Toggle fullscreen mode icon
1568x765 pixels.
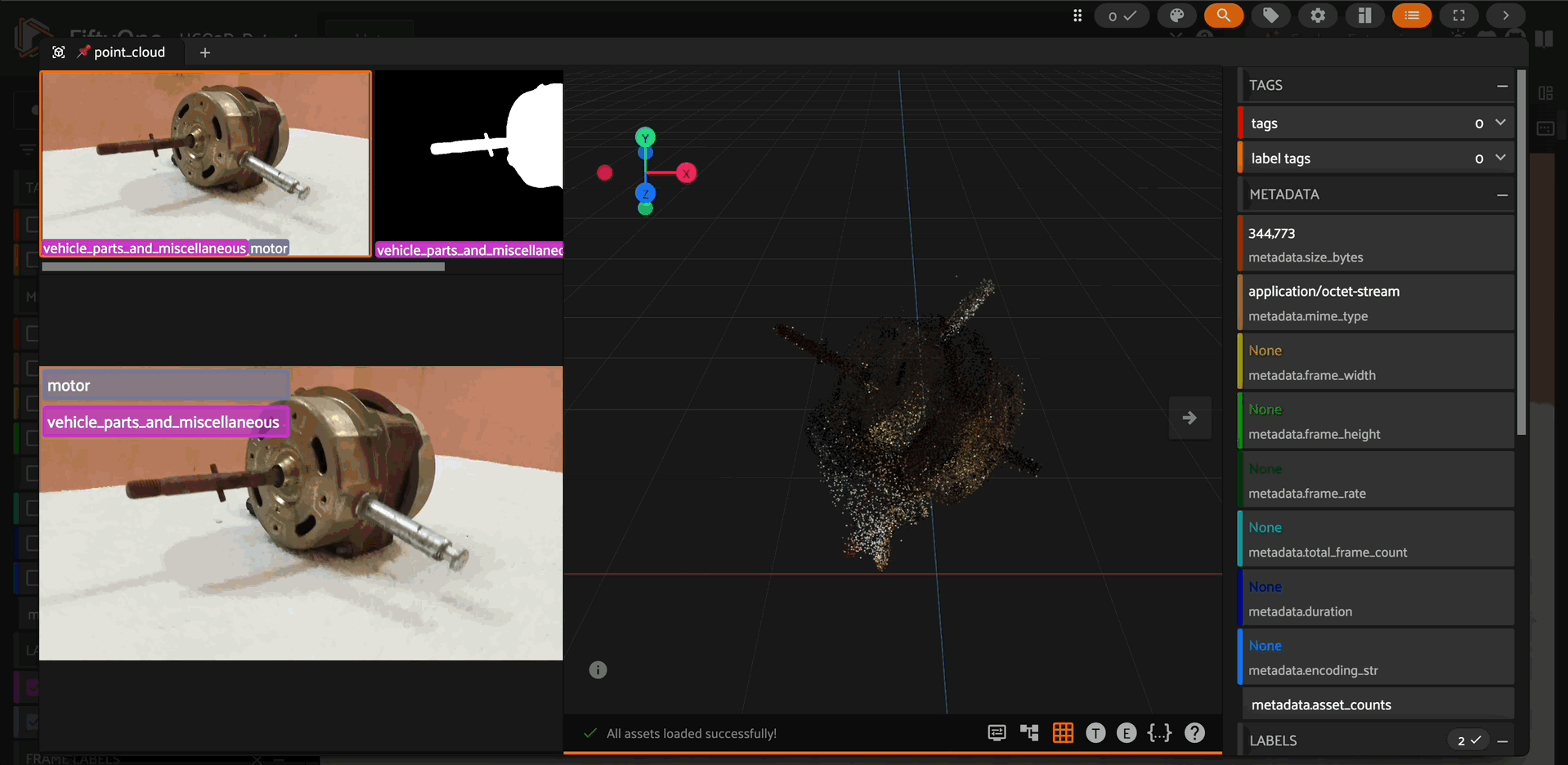tap(1458, 16)
